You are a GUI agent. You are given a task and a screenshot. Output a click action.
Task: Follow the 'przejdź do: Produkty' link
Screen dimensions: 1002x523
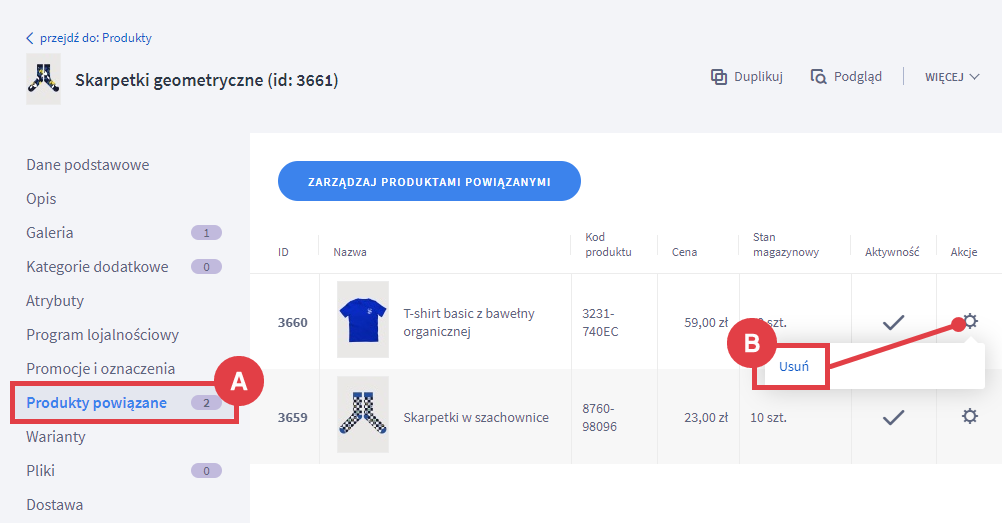click(x=96, y=38)
